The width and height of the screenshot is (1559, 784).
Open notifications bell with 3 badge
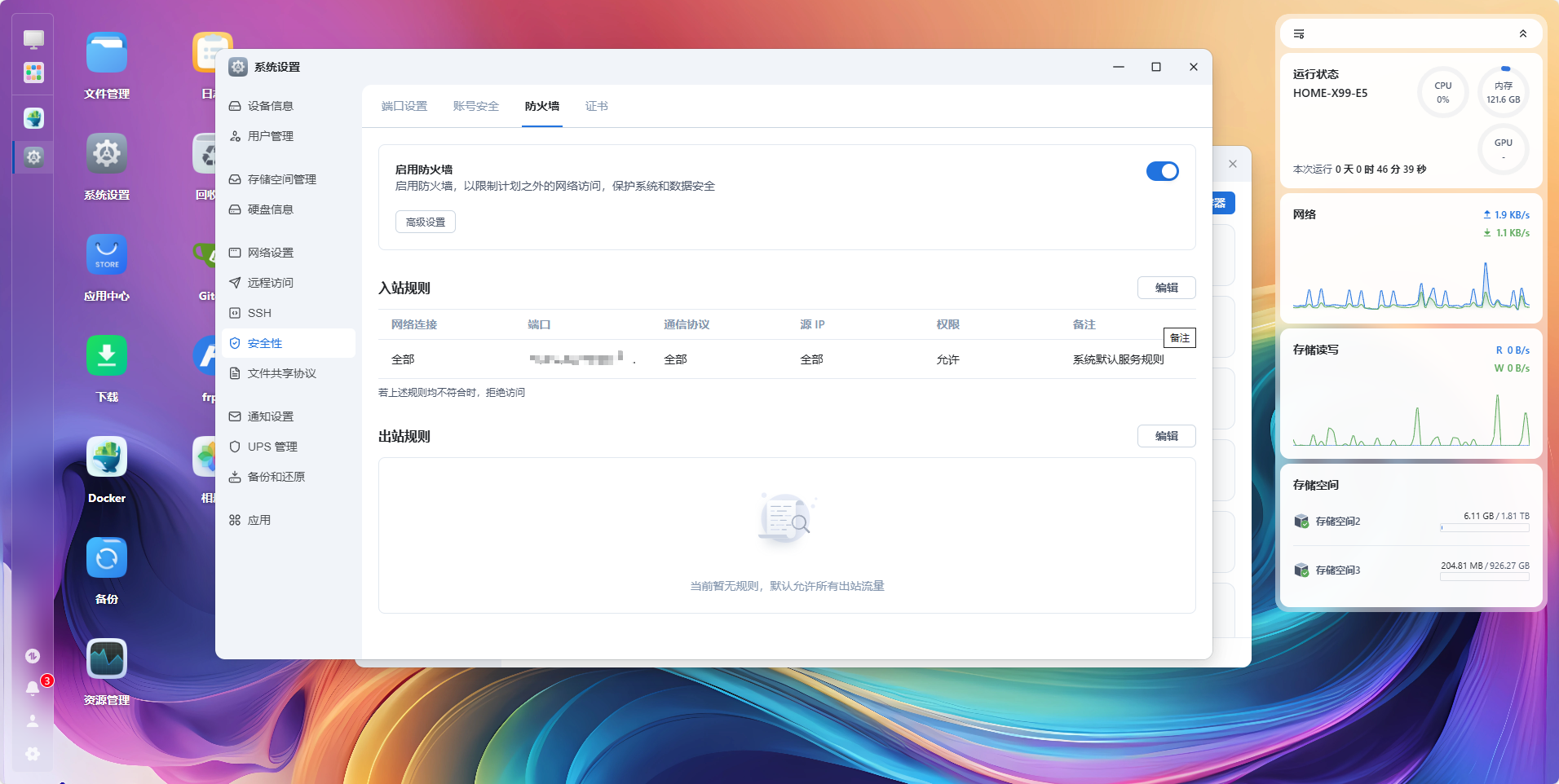coord(33,689)
